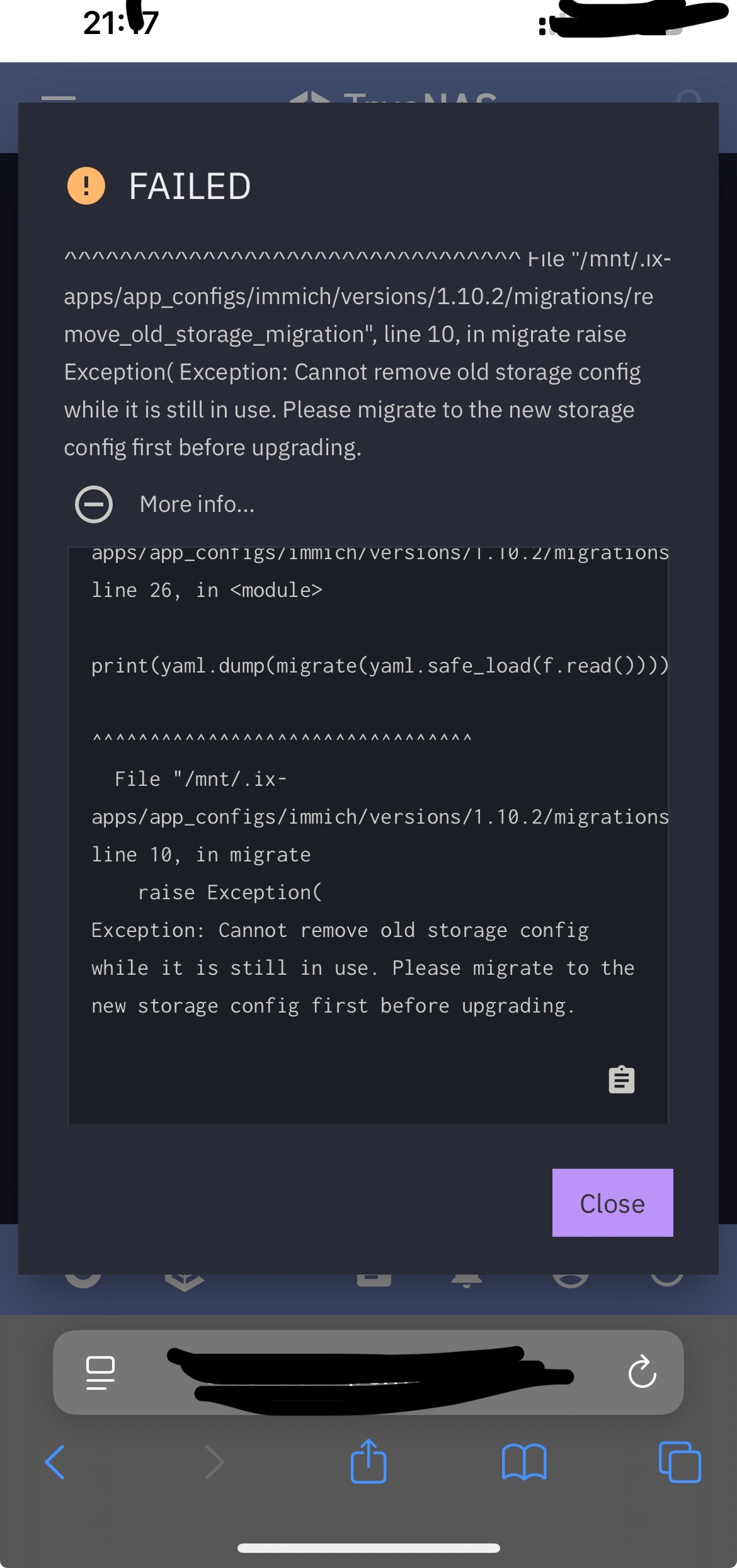Screen dimensions: 737x1568
Task: Tap the Close button on the FAILED dialog
Action: click(x=612, y=1203)
